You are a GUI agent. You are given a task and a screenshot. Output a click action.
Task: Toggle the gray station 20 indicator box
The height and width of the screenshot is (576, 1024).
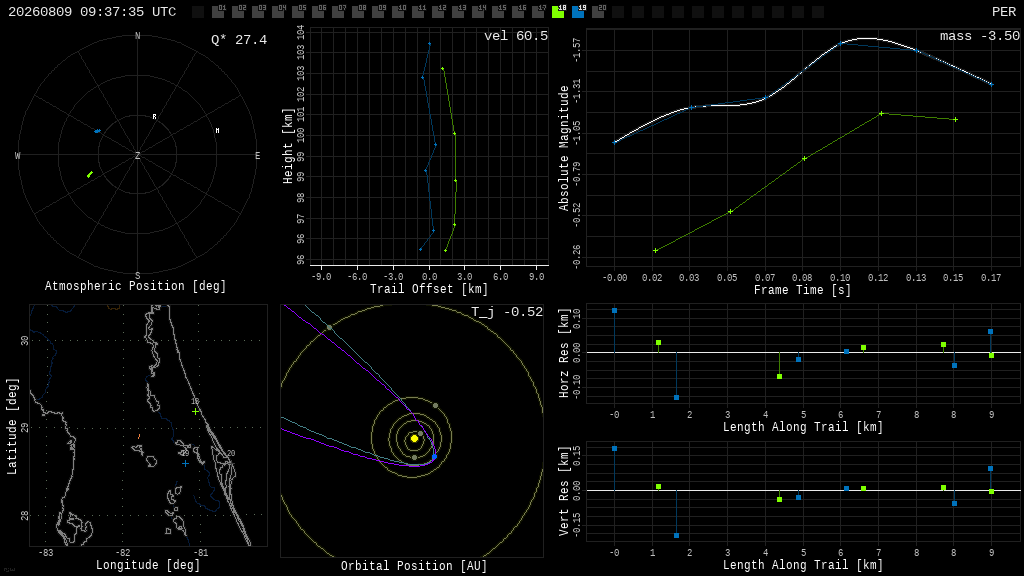pos(598,11)
